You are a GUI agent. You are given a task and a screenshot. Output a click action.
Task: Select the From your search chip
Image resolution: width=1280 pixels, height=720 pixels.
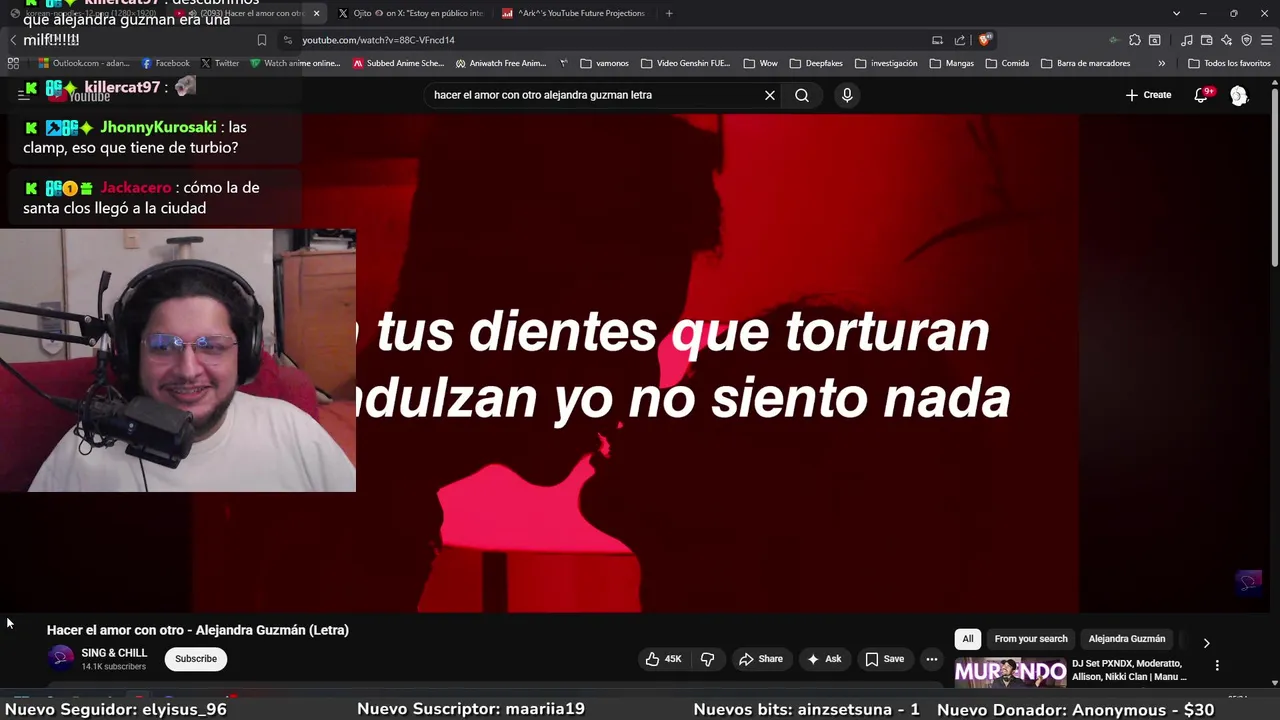(x=1031, y=639)
